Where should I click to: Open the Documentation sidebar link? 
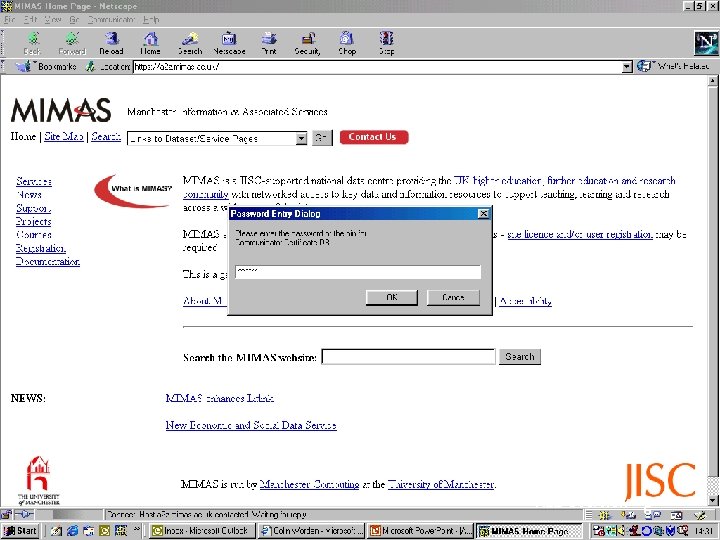click(x=48, y=261)
